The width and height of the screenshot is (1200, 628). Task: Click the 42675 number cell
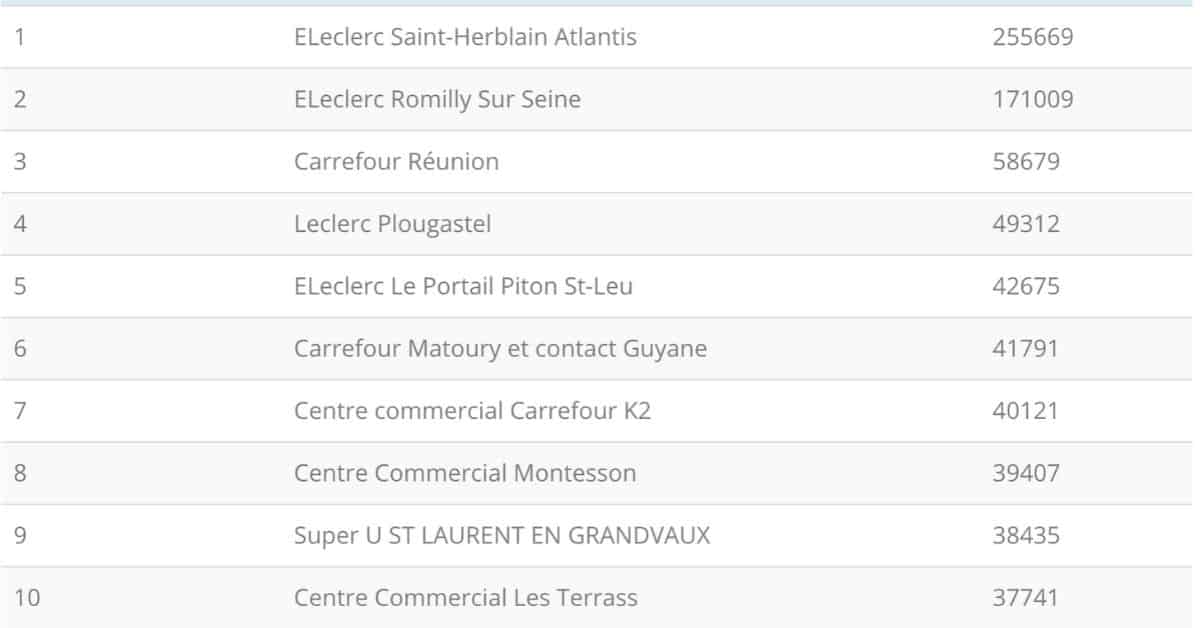coord(1026,286)
